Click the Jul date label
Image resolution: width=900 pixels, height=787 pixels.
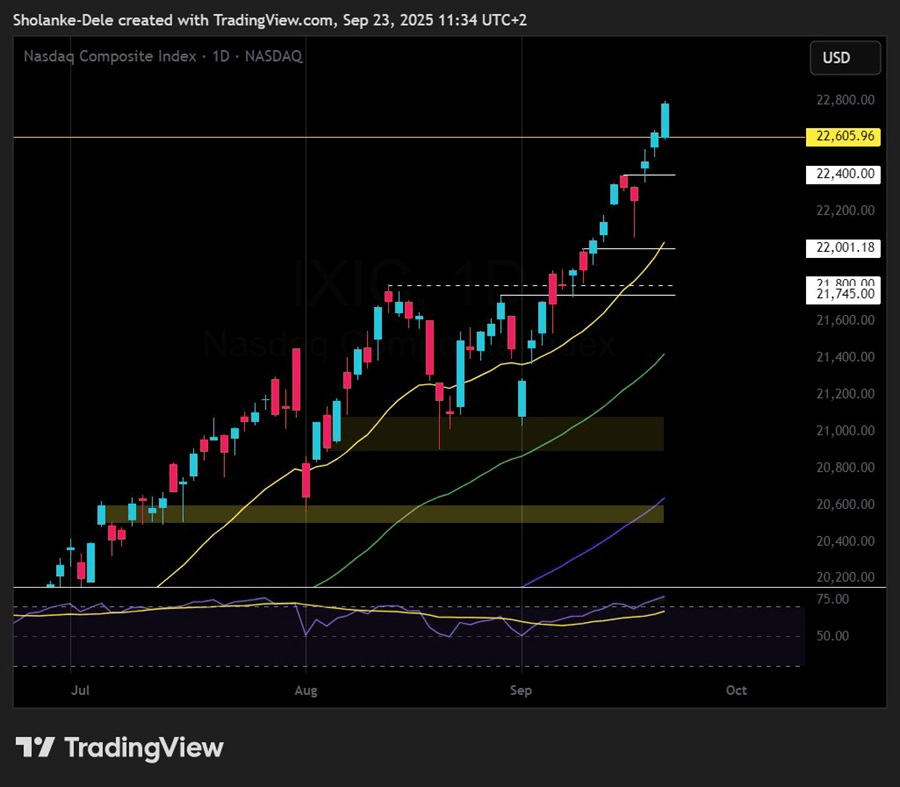(80, 690)
